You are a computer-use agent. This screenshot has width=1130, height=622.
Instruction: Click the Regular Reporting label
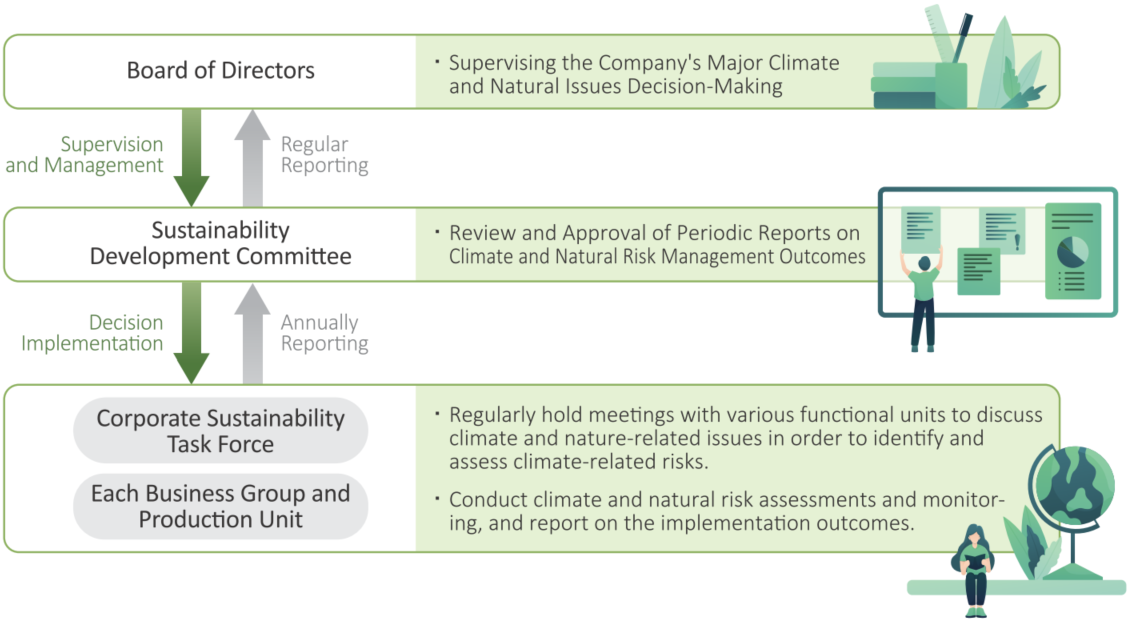[x=324, y=154]
